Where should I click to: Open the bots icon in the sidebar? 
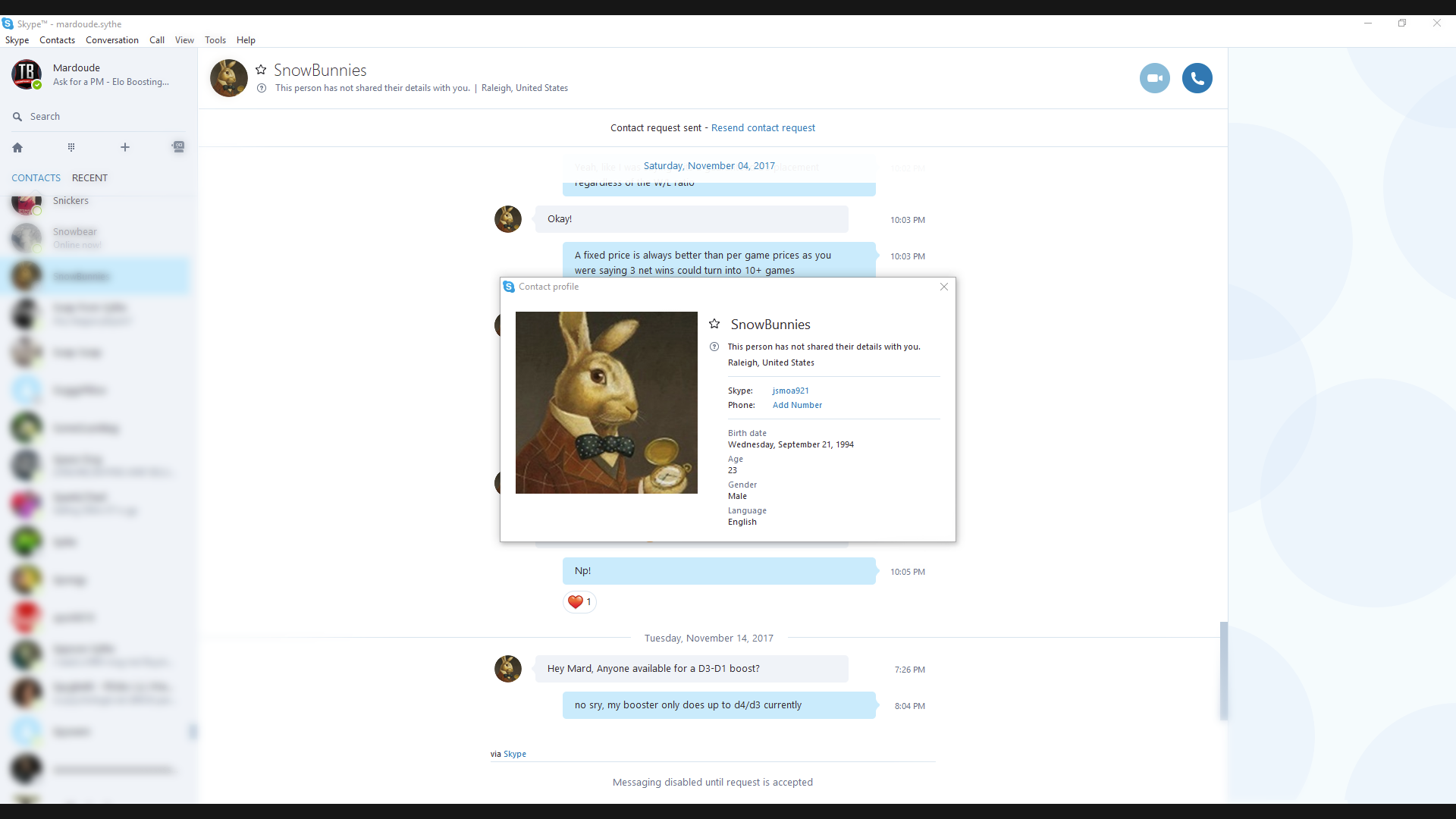[x=178, y=147]
